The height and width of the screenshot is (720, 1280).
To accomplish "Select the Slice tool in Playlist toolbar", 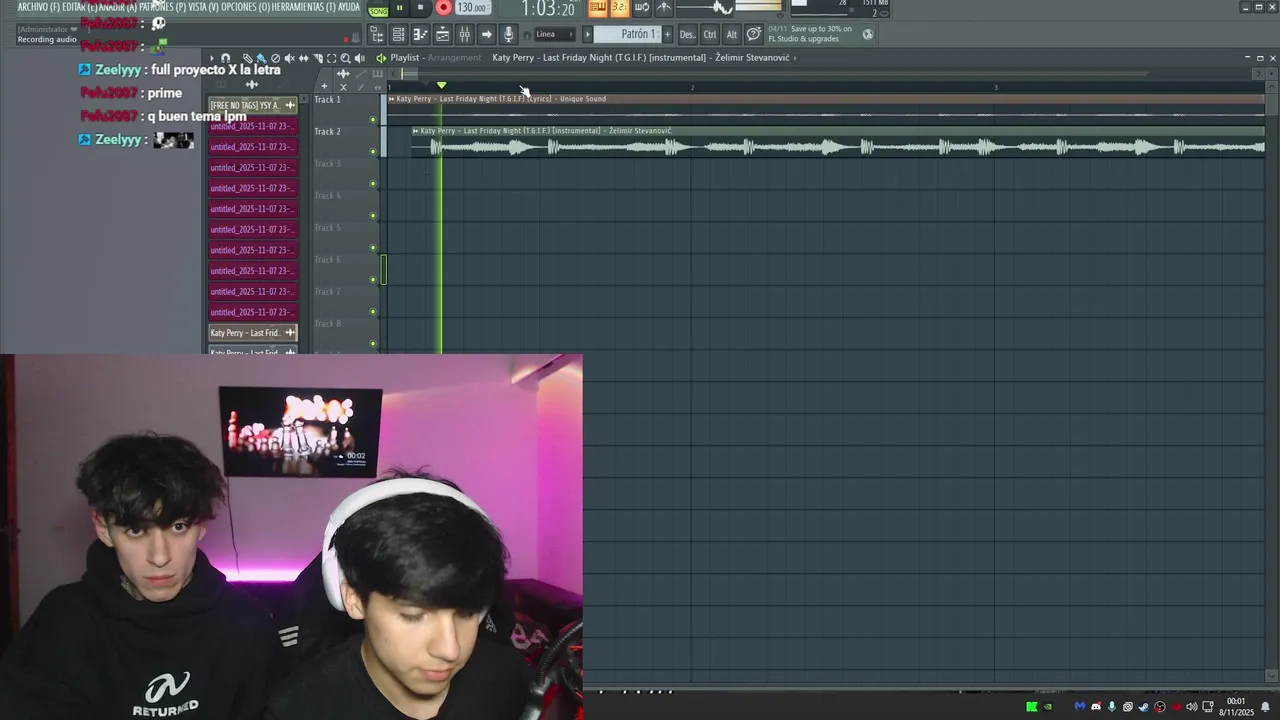I will pos(318,59).
